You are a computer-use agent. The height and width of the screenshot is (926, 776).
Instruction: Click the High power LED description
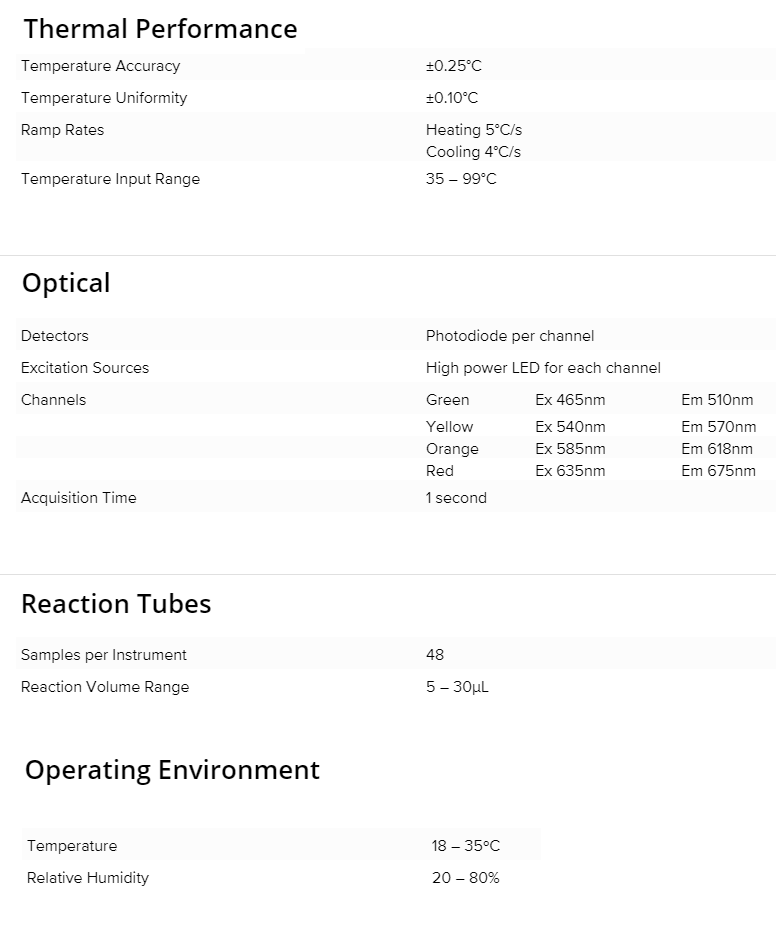pos(543,368)
